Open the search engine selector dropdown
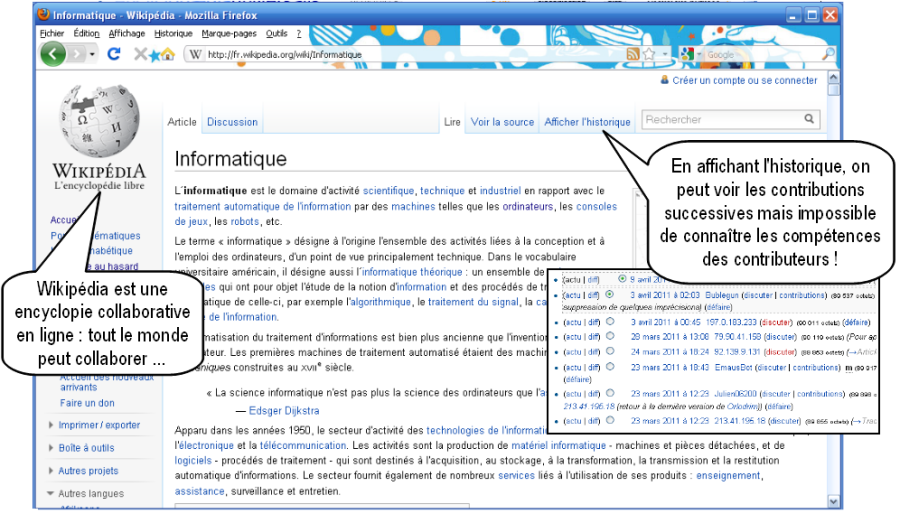The image size is (900, 514). click(x=699, y=54)
